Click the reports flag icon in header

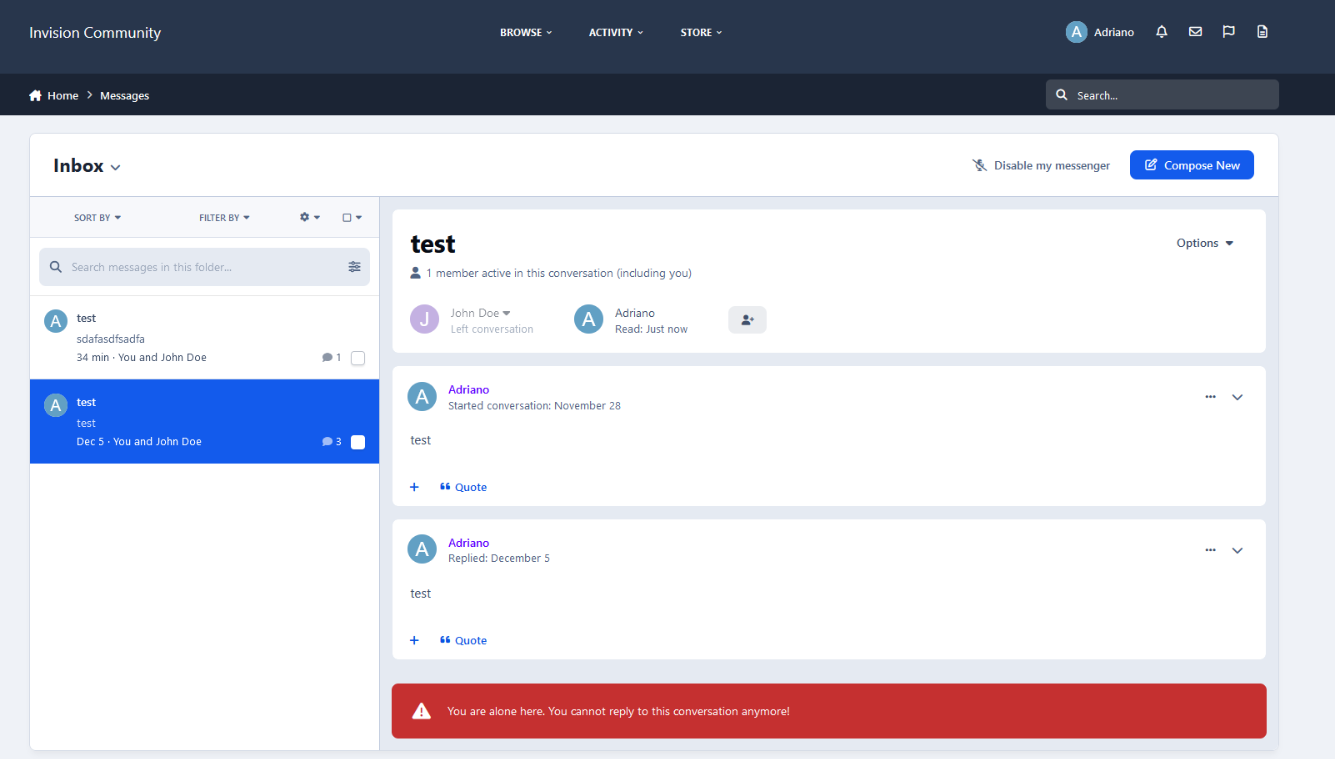[x=1228, y=32]
